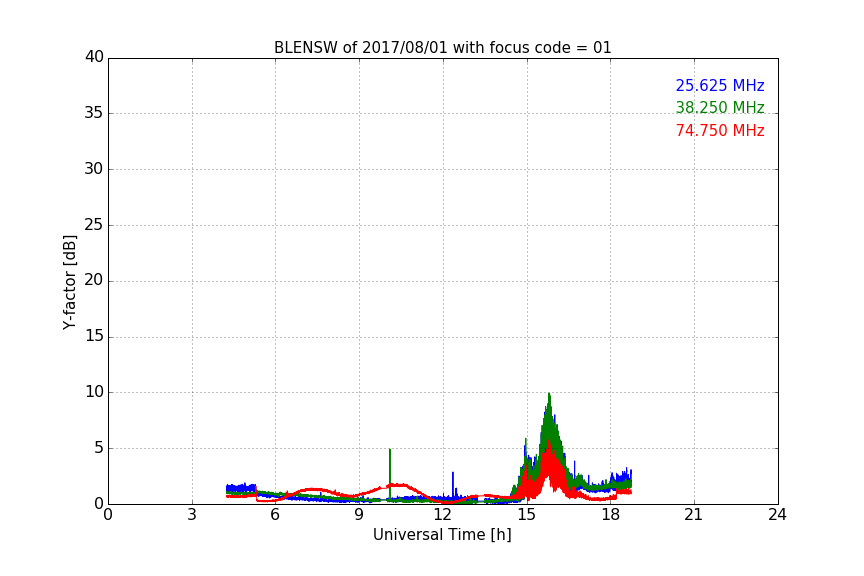The width and height of the screenshot is (864, 576).
Task: Select the red 74.750 MHz legend label
Action: point(720,131)
